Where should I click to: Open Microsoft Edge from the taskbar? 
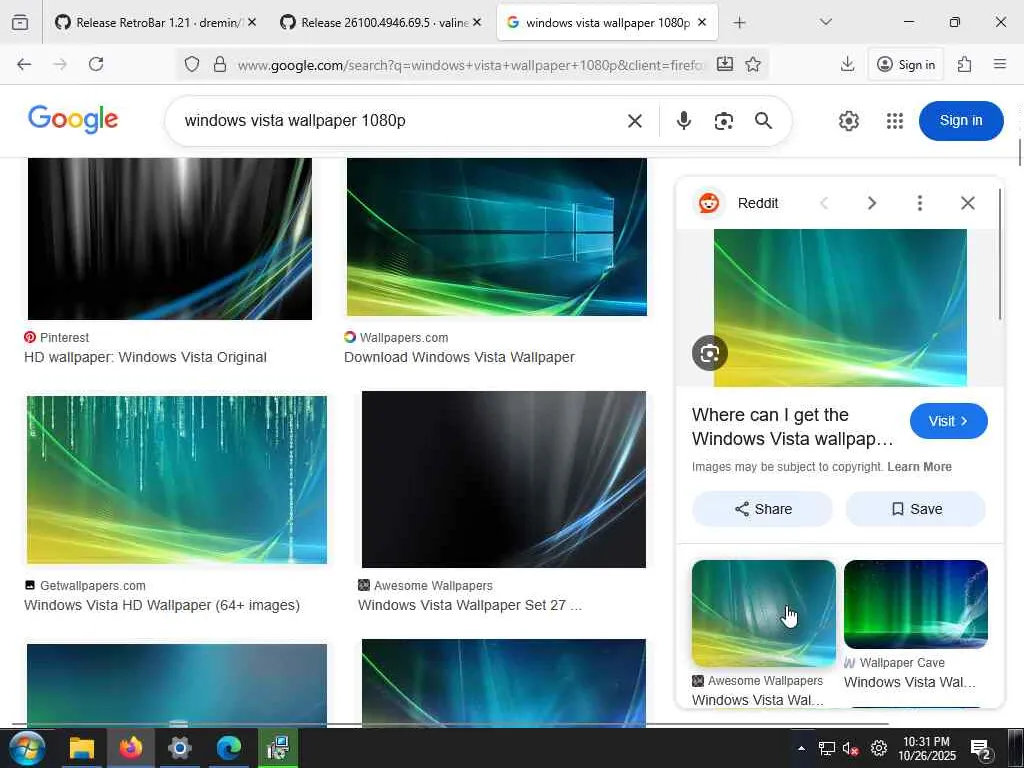(x=229, y=748)
